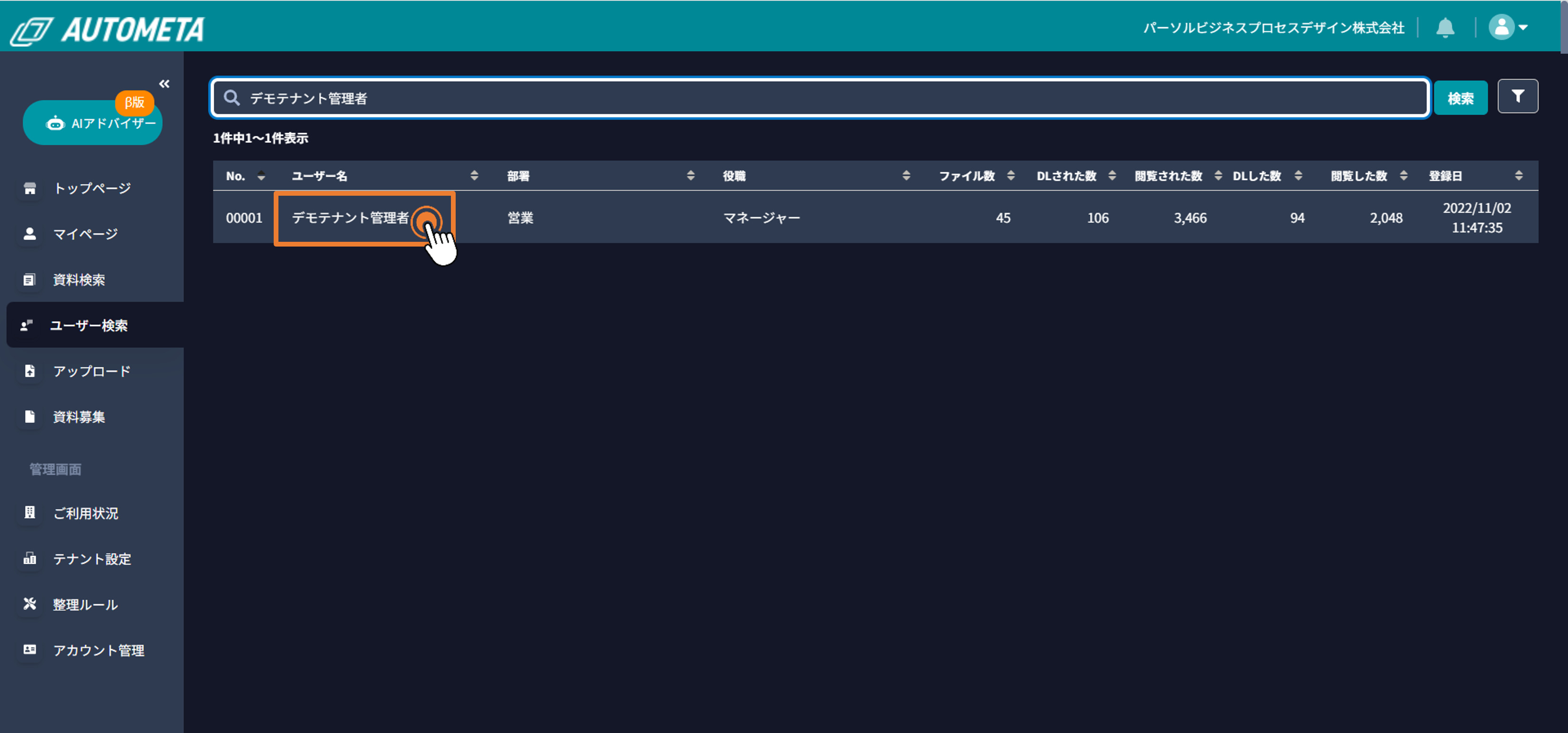This screenshot has width=1568, height=733.
Task: Open テナント設定 in sidebar
Action: (x=91, y=558)
